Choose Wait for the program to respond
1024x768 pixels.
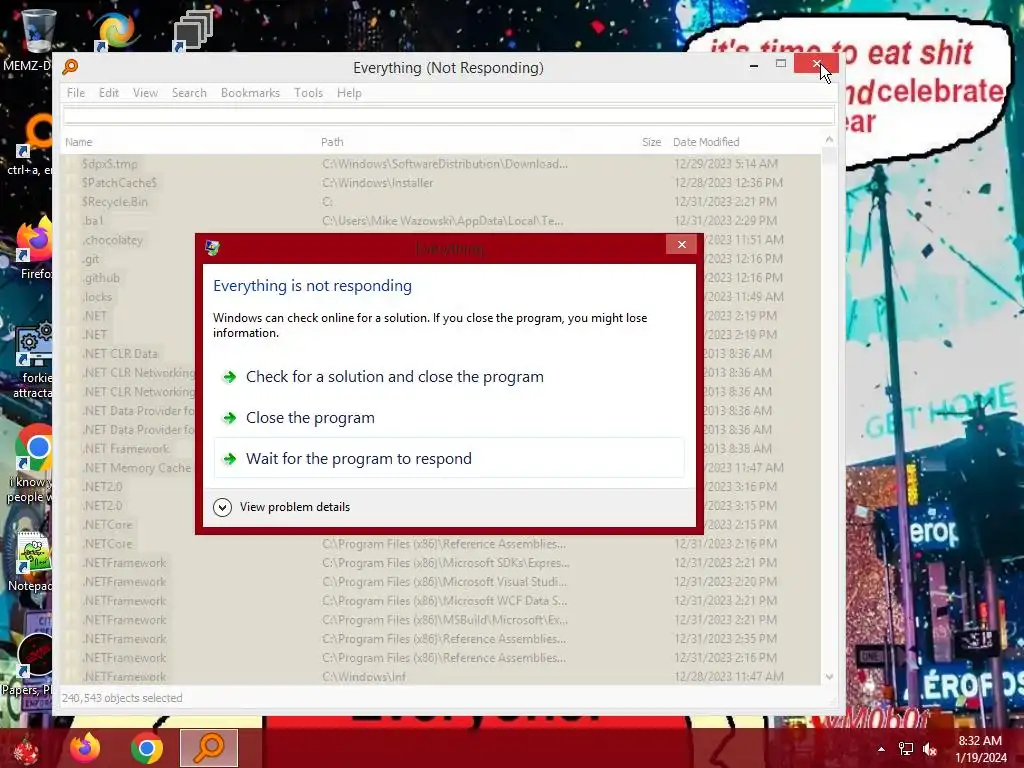tap(449, 458)
